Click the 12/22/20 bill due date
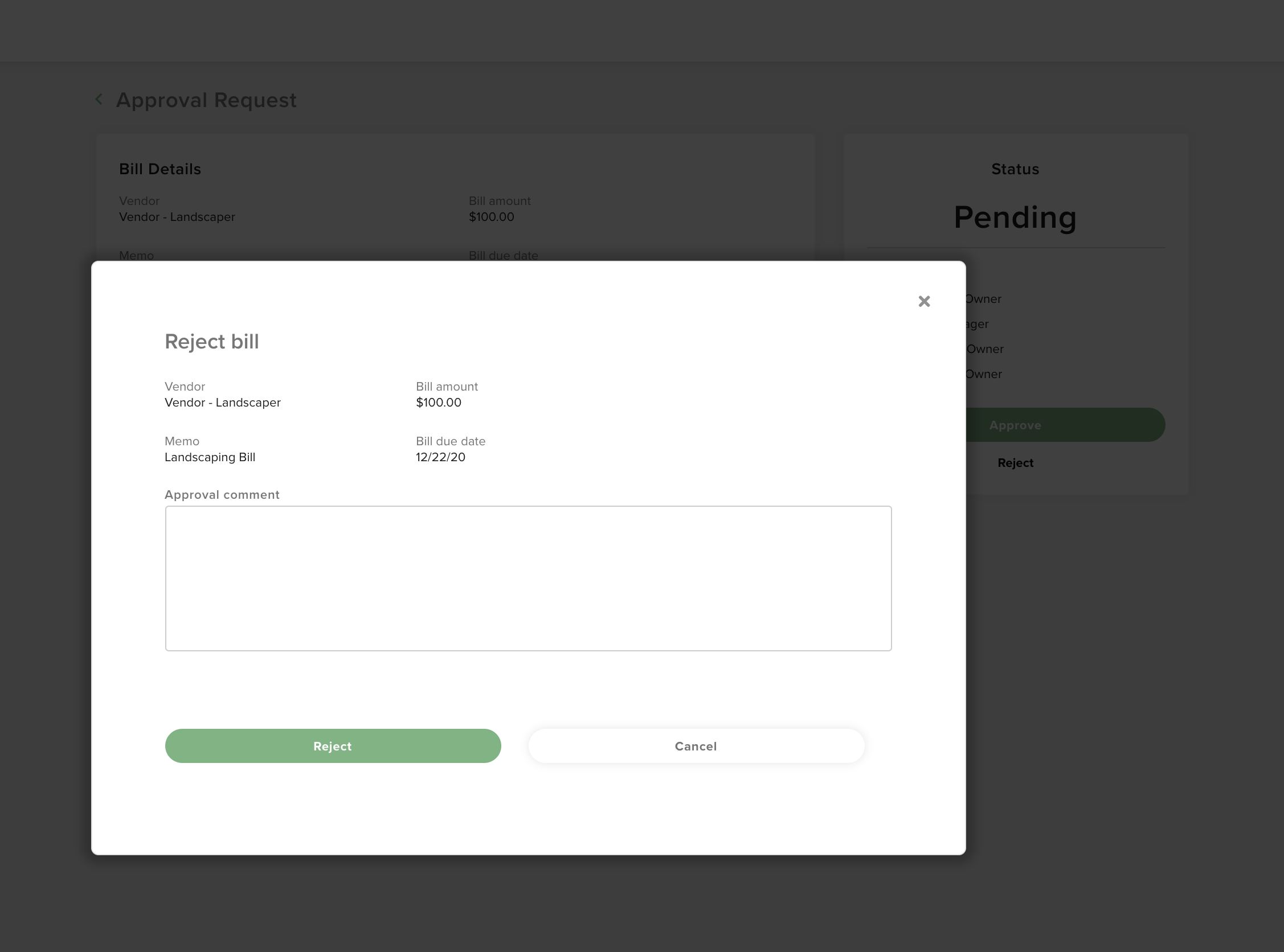 (440, 457)
